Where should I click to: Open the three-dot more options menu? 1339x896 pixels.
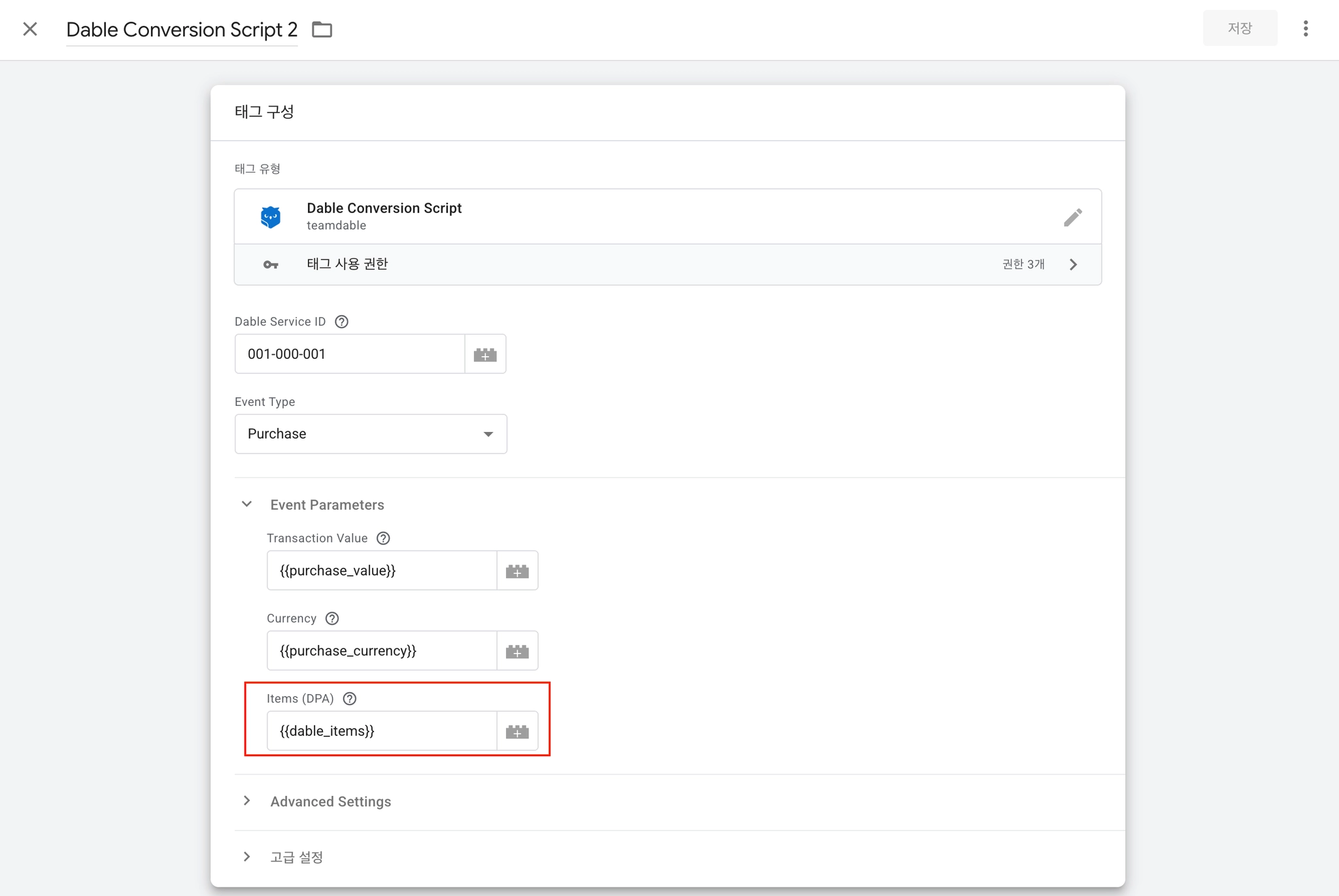pyautogui.click(x=1305, y=29)
